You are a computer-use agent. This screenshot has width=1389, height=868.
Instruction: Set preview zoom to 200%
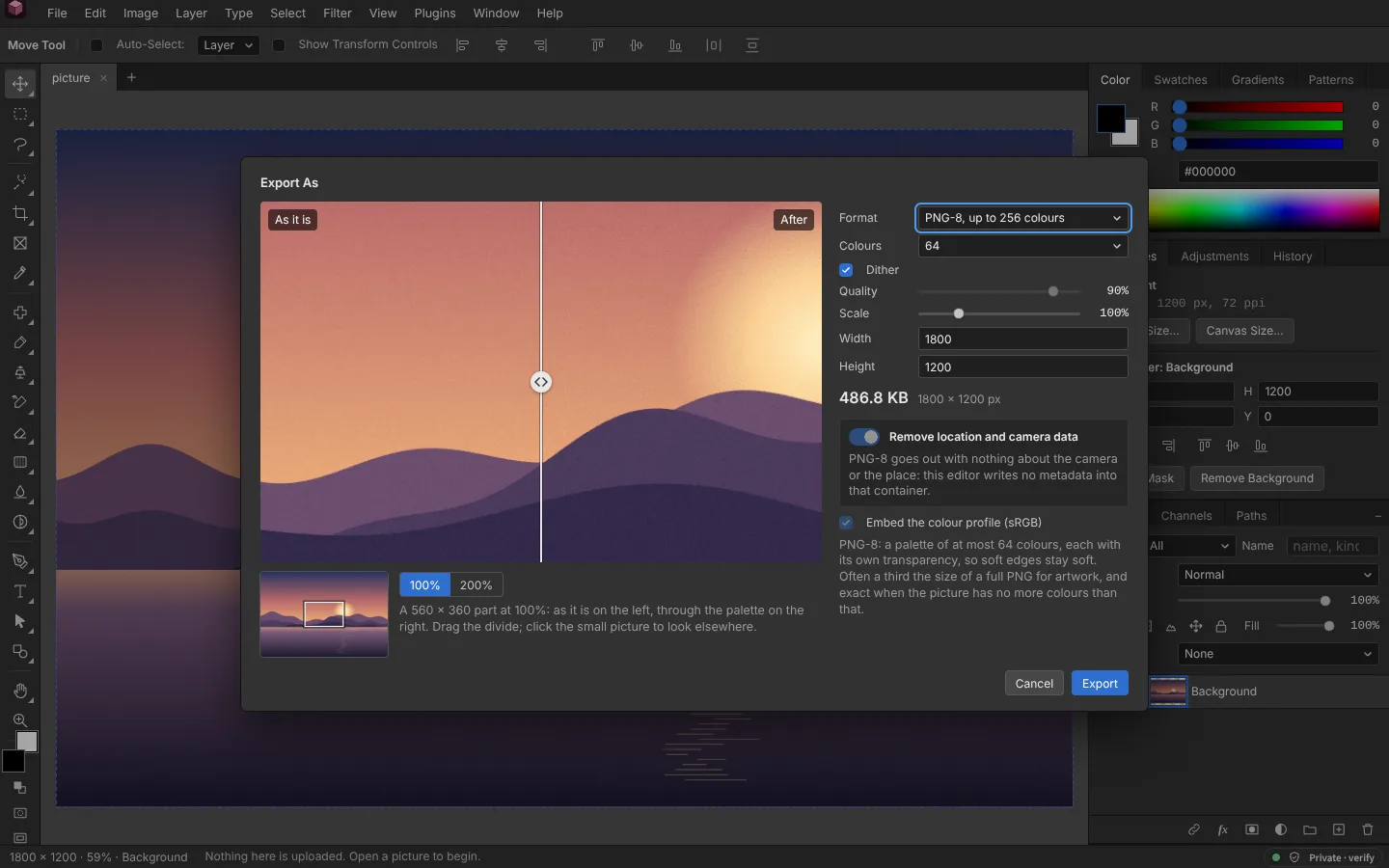coord(477,585)
